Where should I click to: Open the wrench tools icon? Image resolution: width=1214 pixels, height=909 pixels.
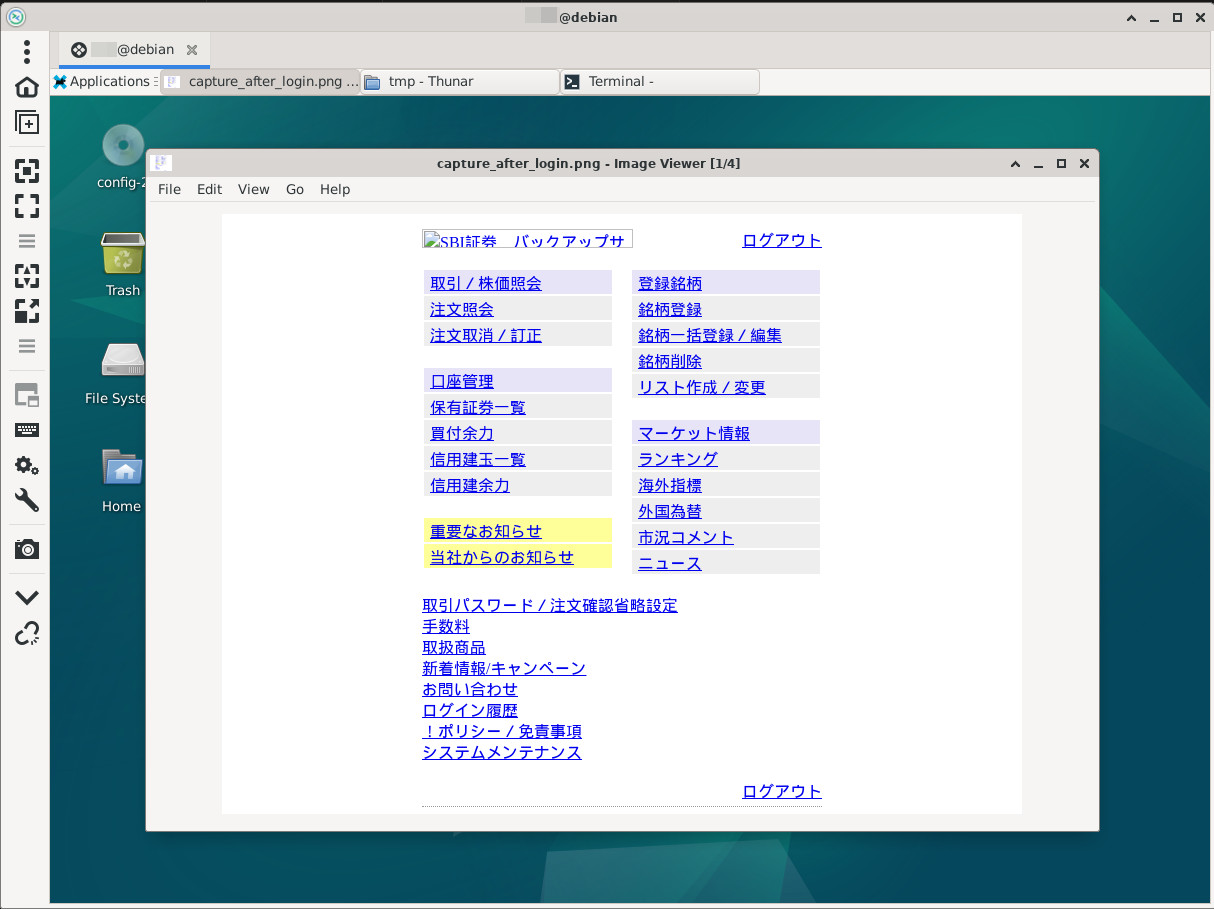pos(27,500)
